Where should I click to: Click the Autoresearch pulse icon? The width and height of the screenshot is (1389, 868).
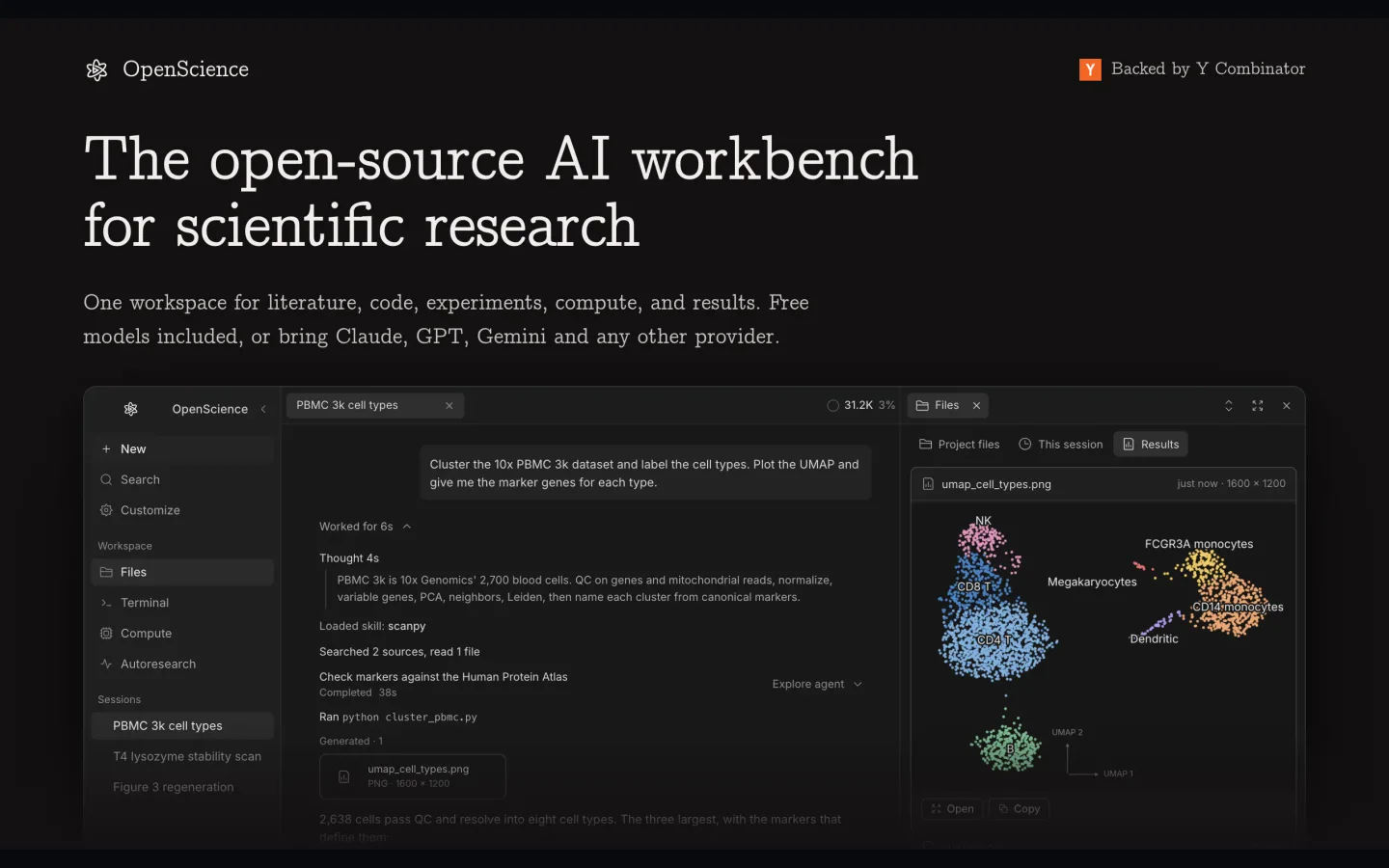(106, 665)
